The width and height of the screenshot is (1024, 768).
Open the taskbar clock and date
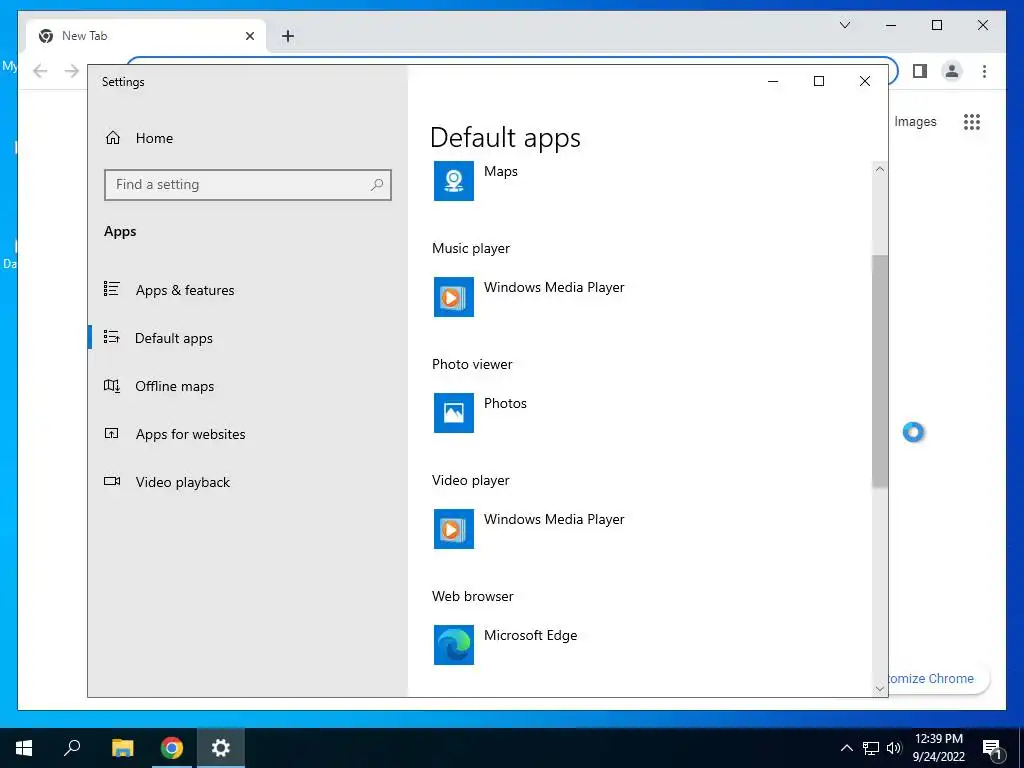[938, 748]
